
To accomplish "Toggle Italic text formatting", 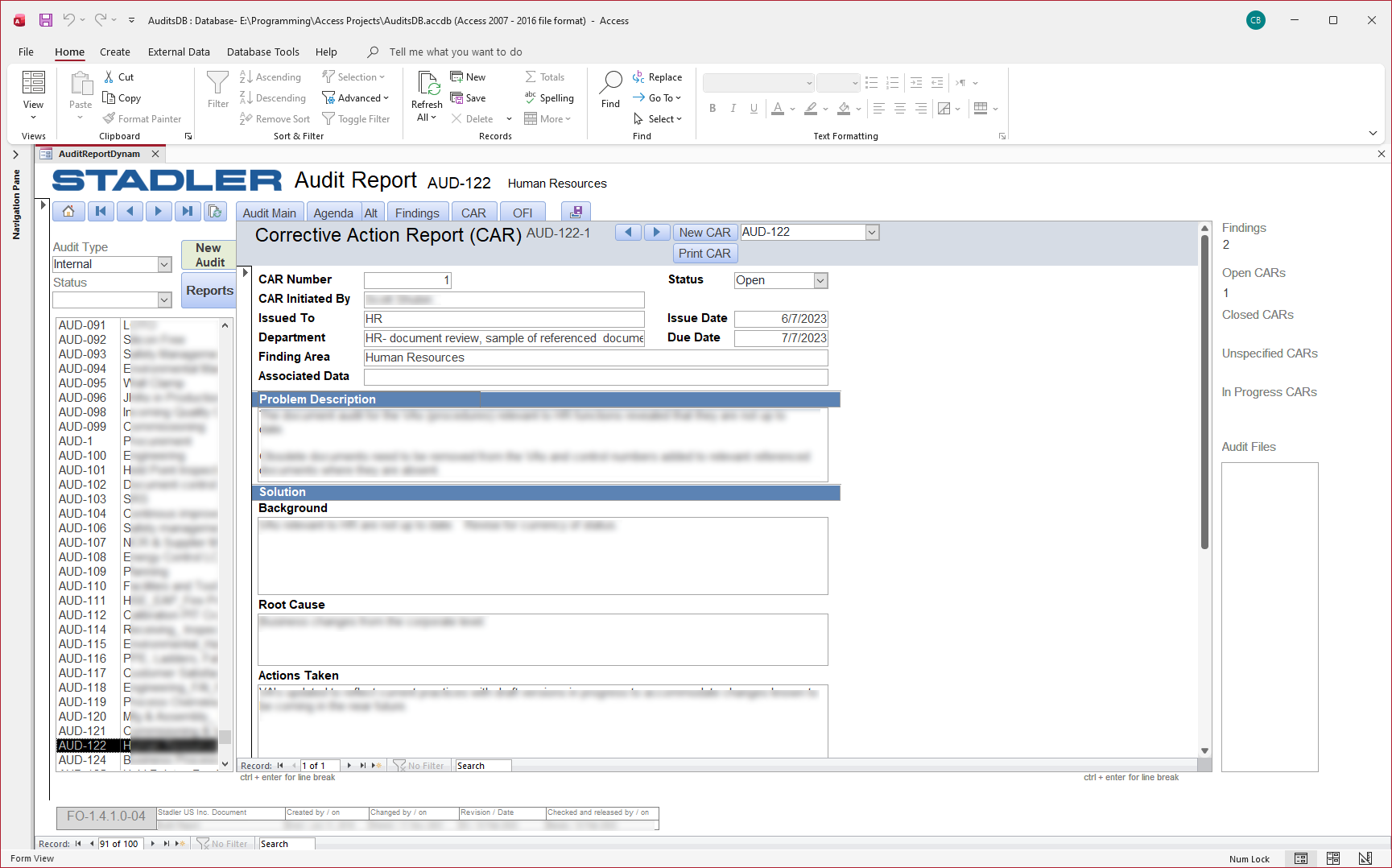I will pyautogui.click(x=733, y=109).
